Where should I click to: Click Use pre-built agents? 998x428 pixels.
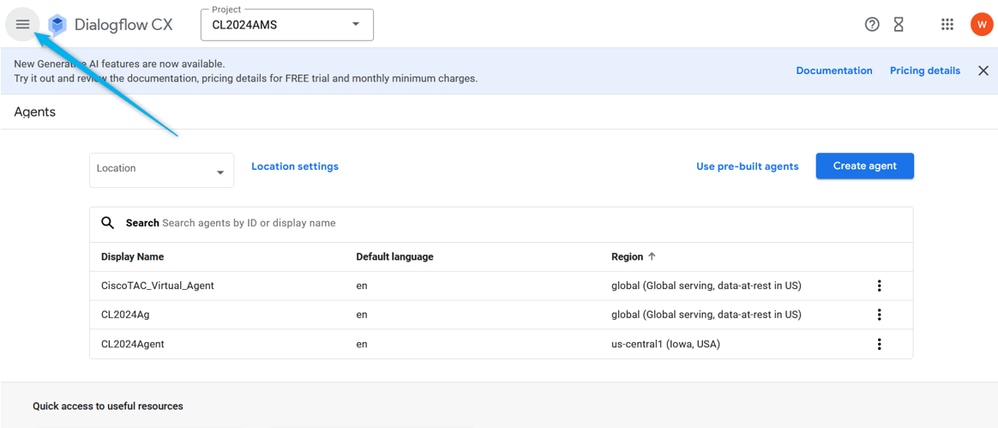pos(747,166)
